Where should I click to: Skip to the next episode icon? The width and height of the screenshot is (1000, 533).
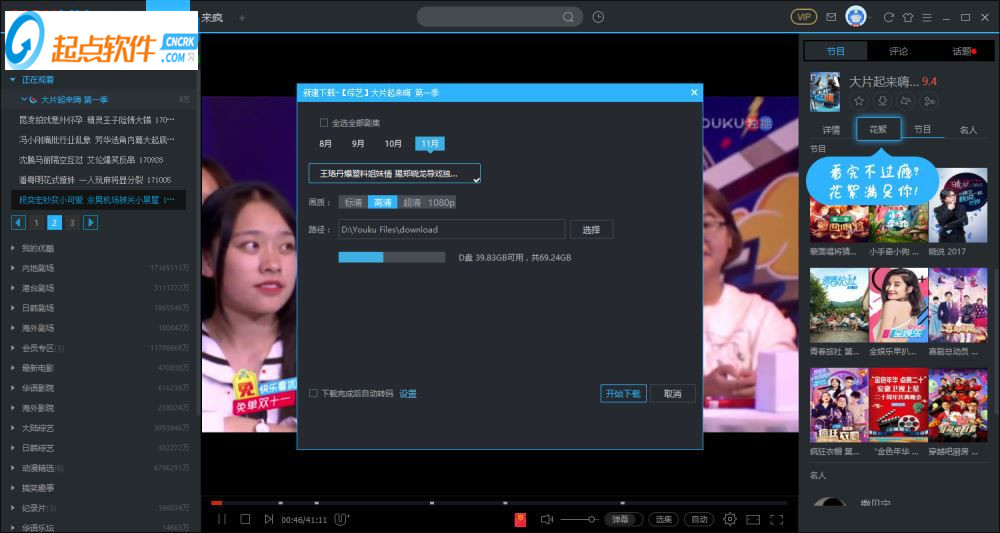tap(268, 519)
